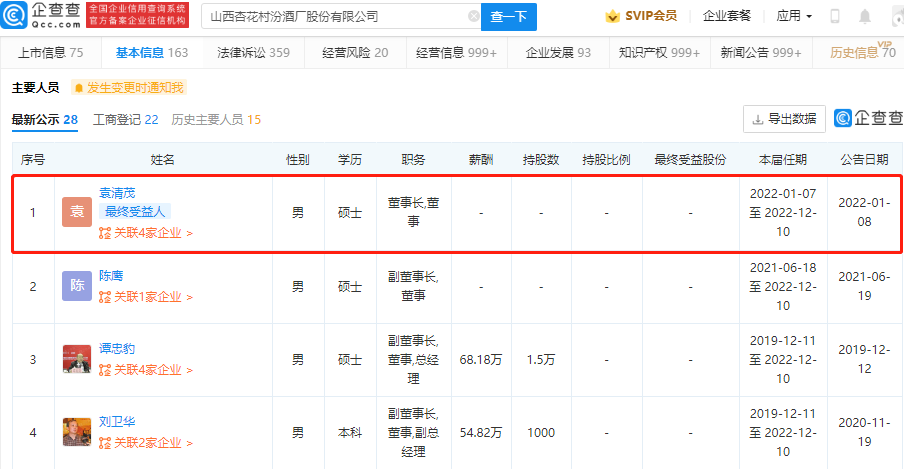Open 袁清茂 name link
The height and width of the screenshot is (469, 904).
pyautogui.click(x=117, y=193)
